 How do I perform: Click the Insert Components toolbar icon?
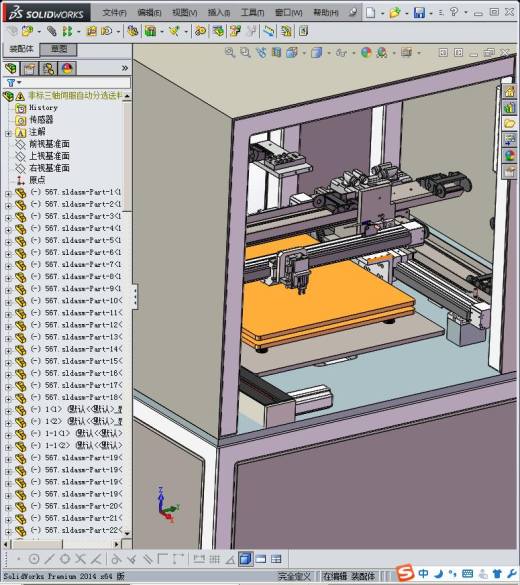tap(27, 31)
